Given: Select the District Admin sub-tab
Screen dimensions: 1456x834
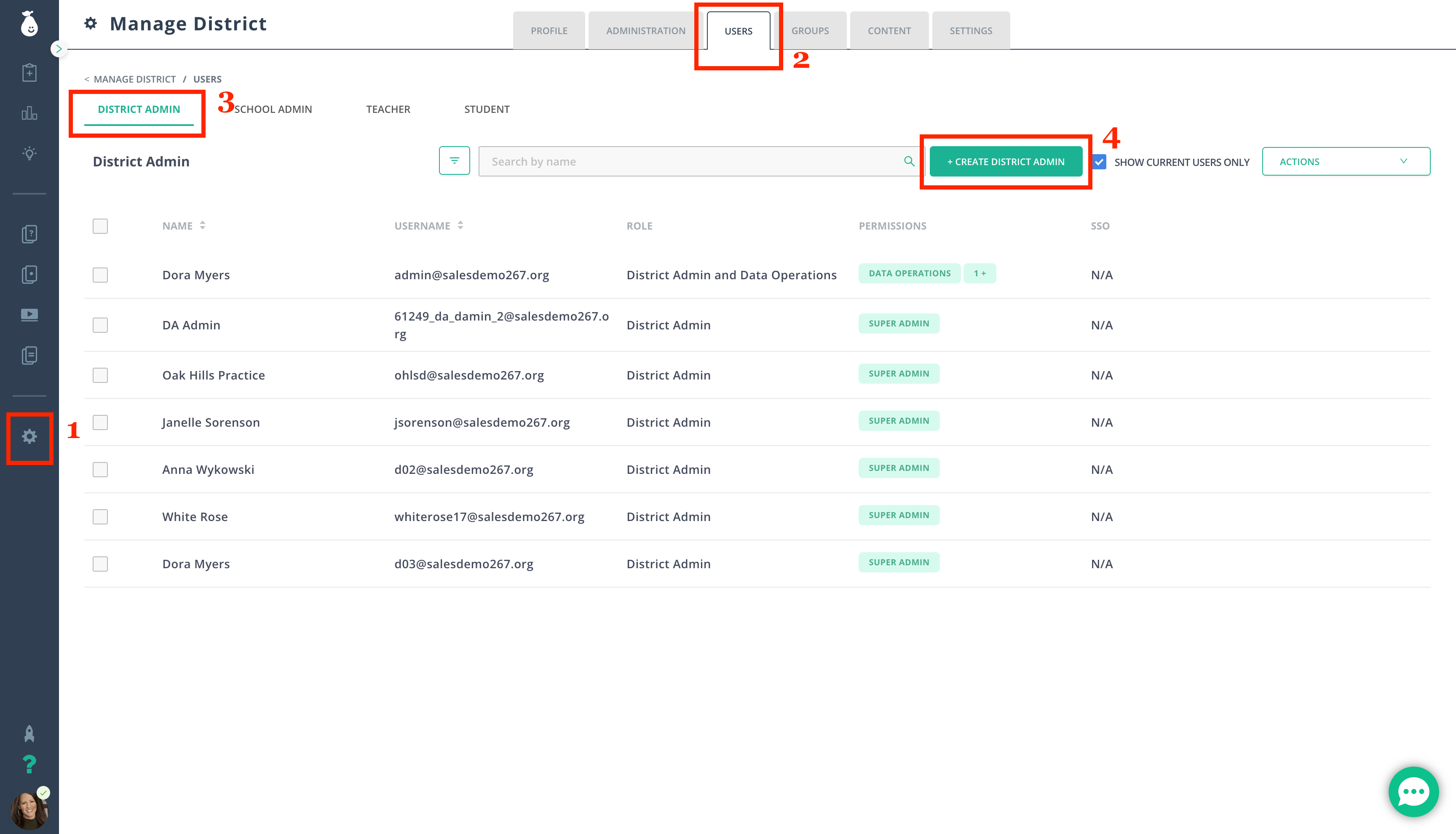Looking at the screenshot, I should [x=139, y=110].
